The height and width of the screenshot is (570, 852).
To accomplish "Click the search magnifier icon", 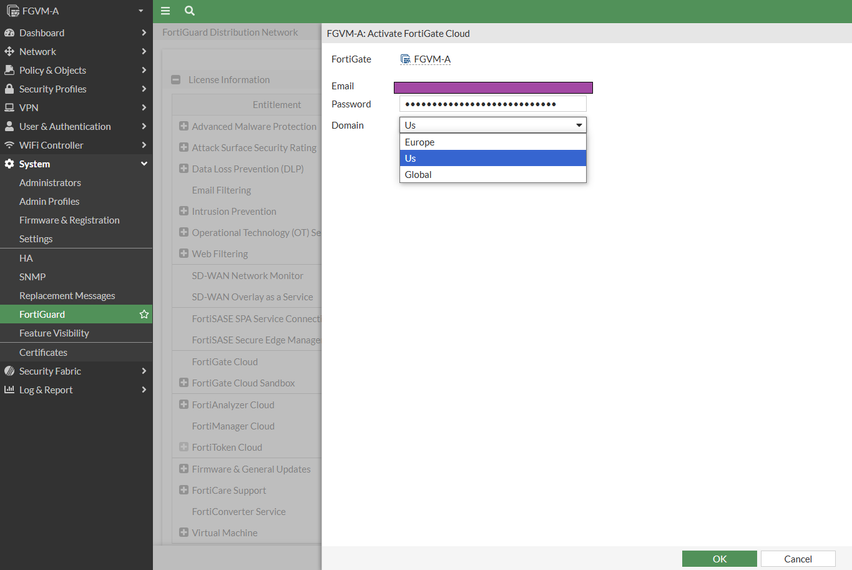I will [x=190, y=11].
